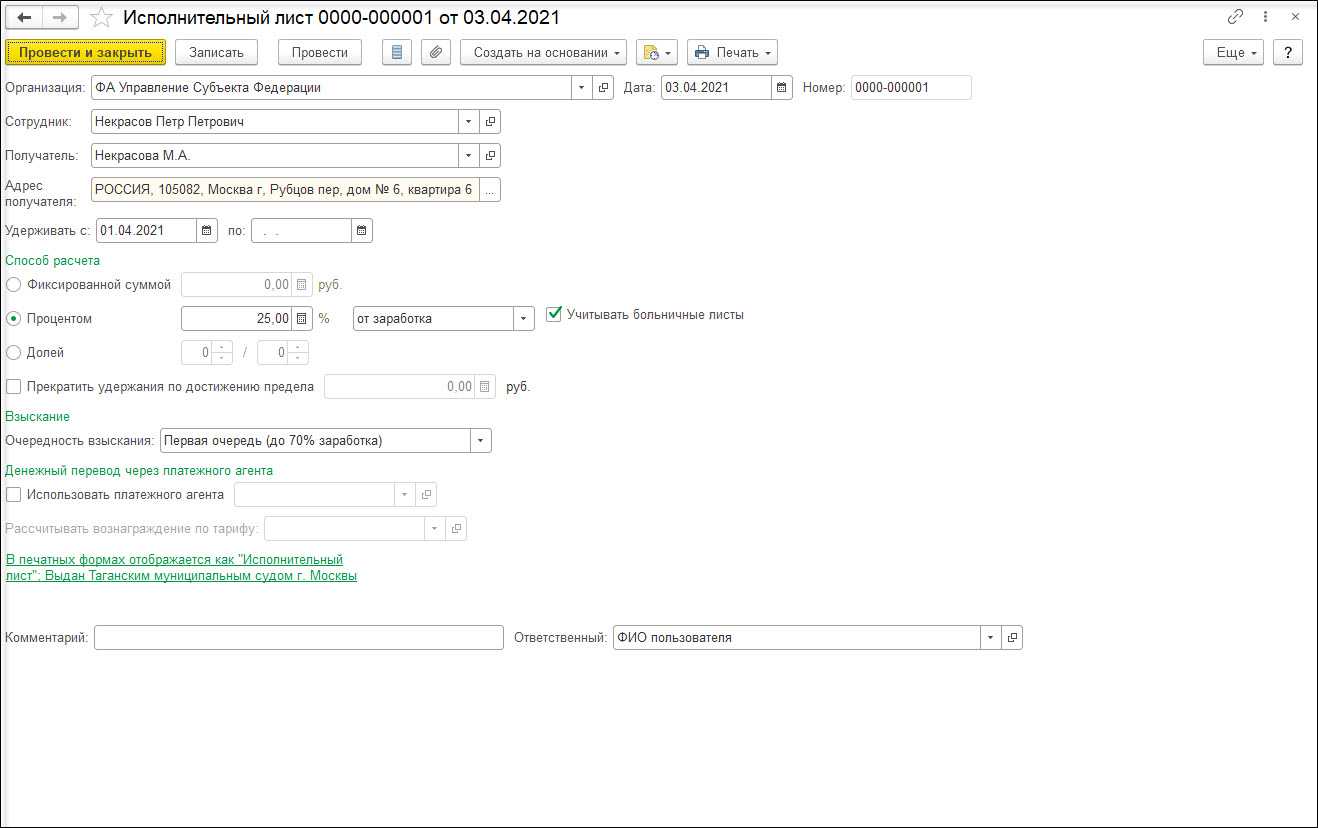Expand the платежный агент dropdown arrow
This screenshot has height=828, width=1318.
coord(405,494)
